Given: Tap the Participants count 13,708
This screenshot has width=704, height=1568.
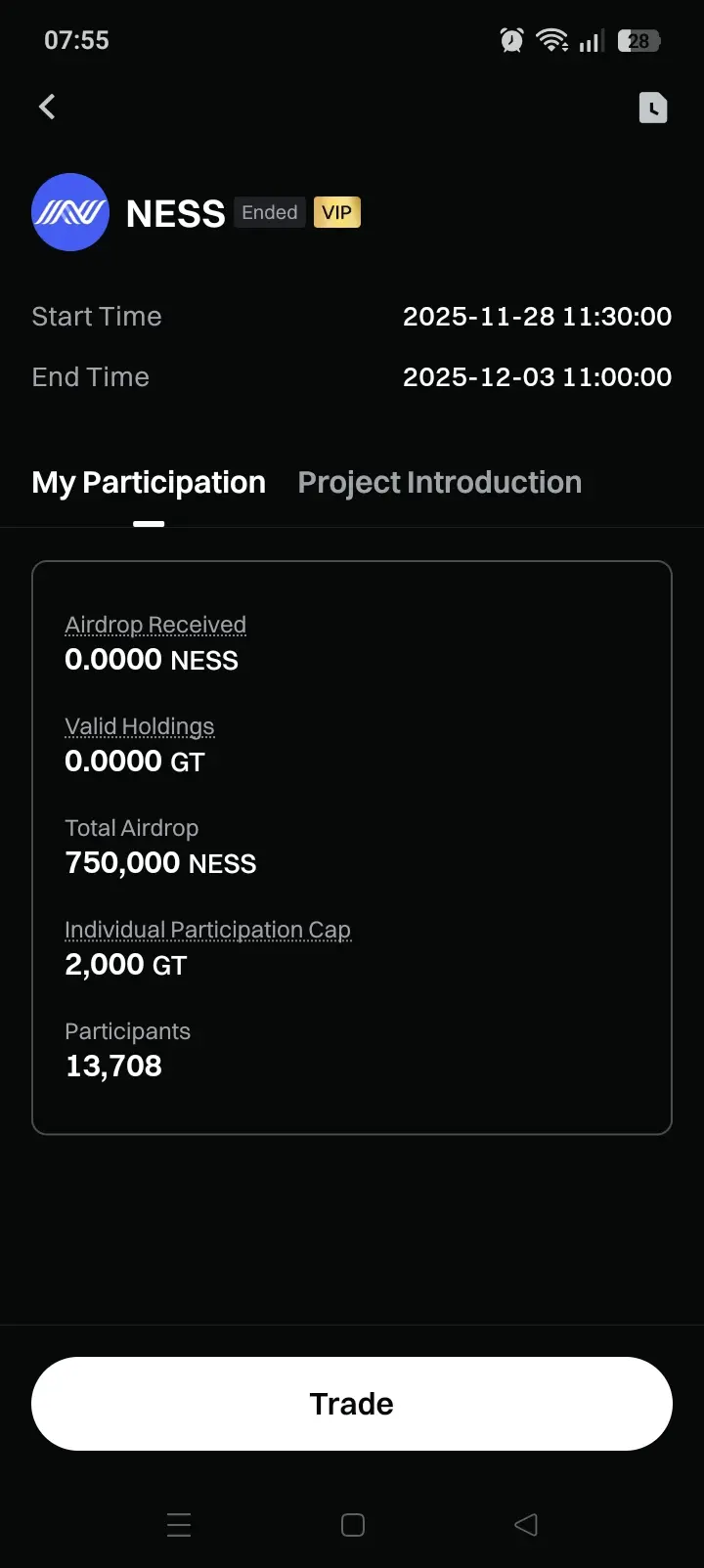Looking at the screenshot, I should tap(113, 1066).
